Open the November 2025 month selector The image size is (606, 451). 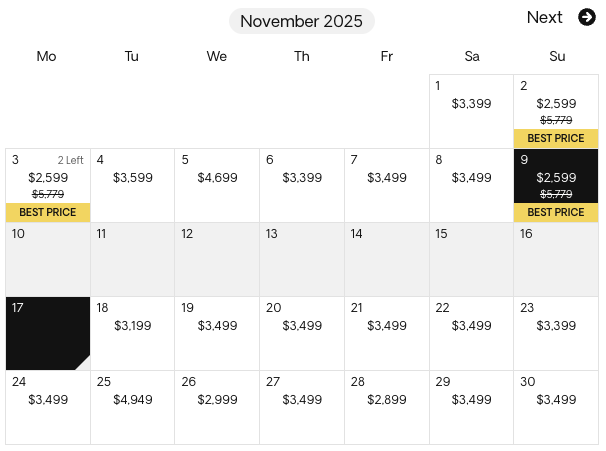pyautogui.click(x=302, y=21)
